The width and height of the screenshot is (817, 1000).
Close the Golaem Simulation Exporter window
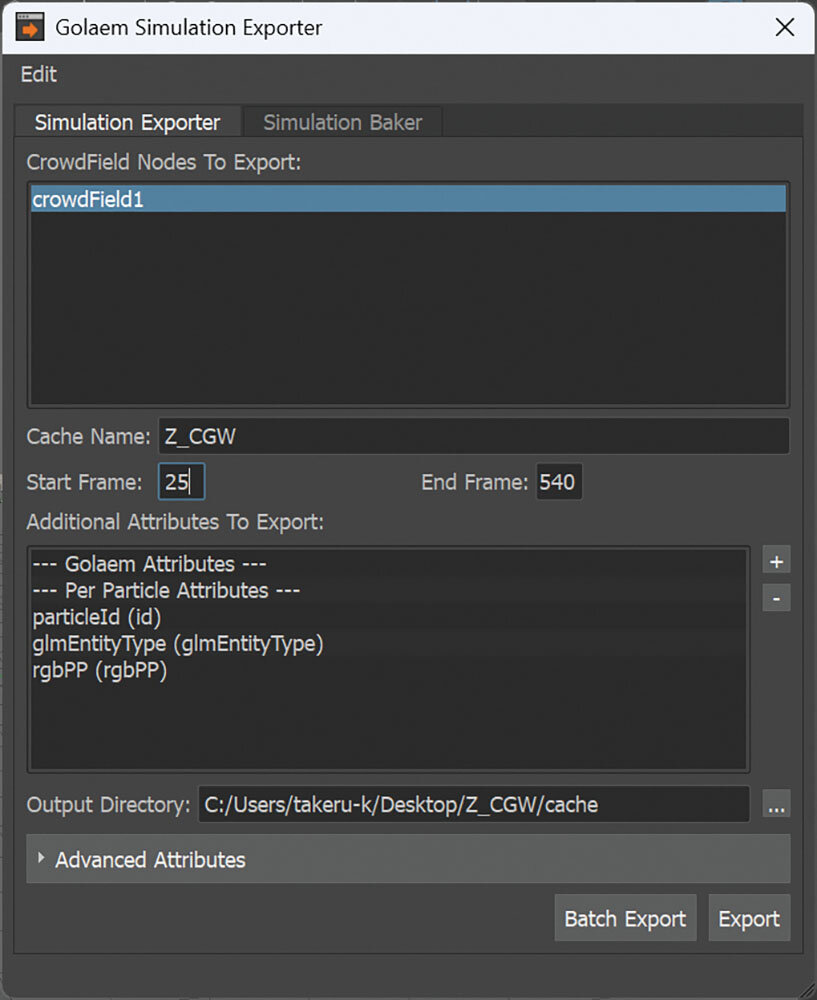[784, 27]
